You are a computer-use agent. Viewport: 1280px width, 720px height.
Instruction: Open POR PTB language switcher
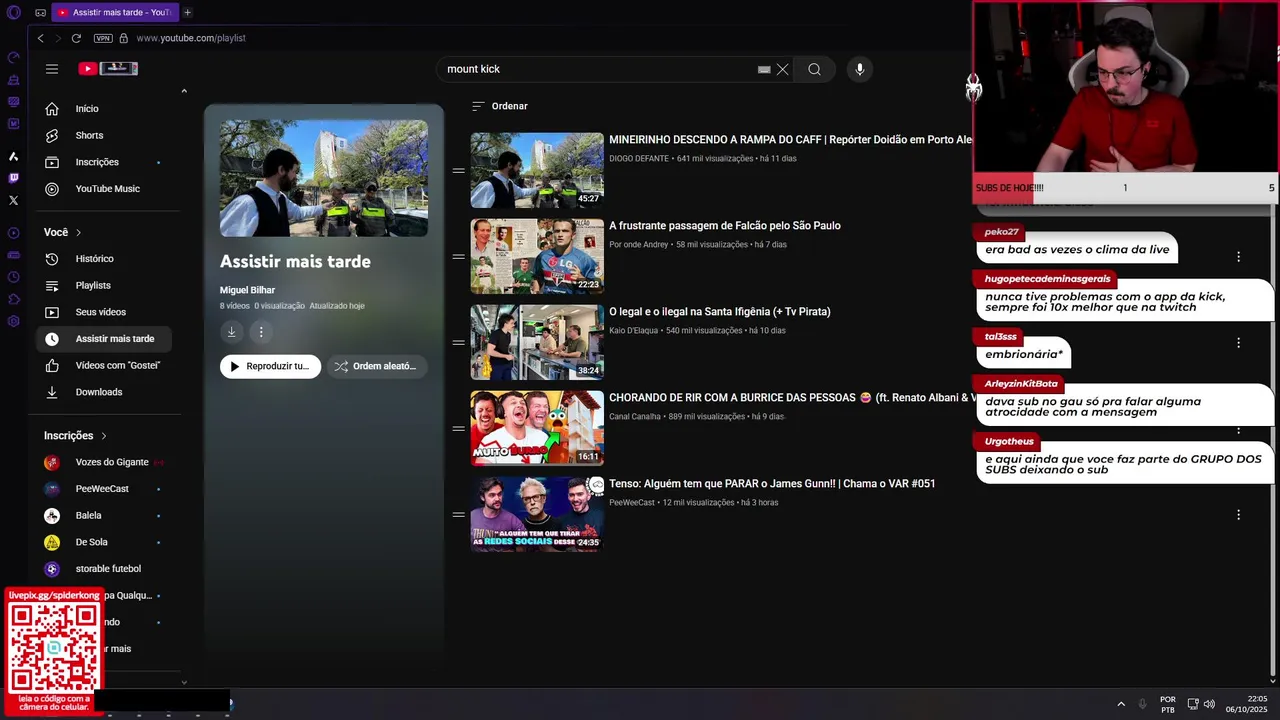click(x=1168, y=704)
